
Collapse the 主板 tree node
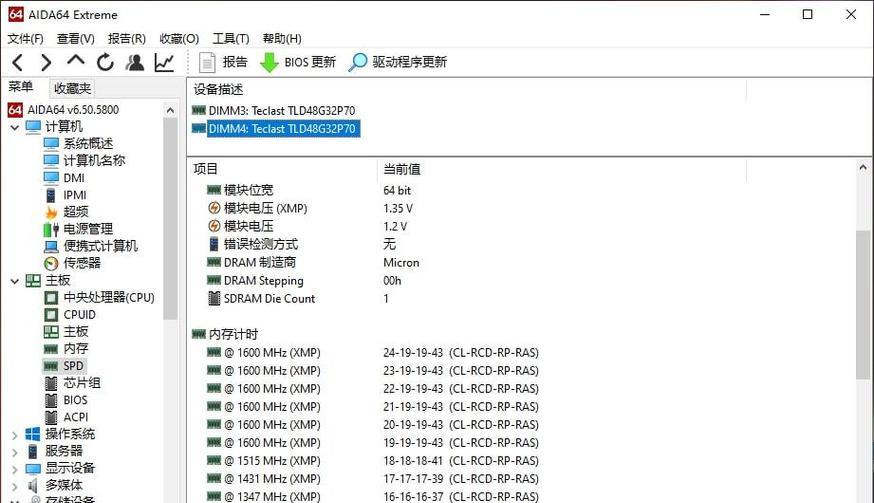pos(15,281)
